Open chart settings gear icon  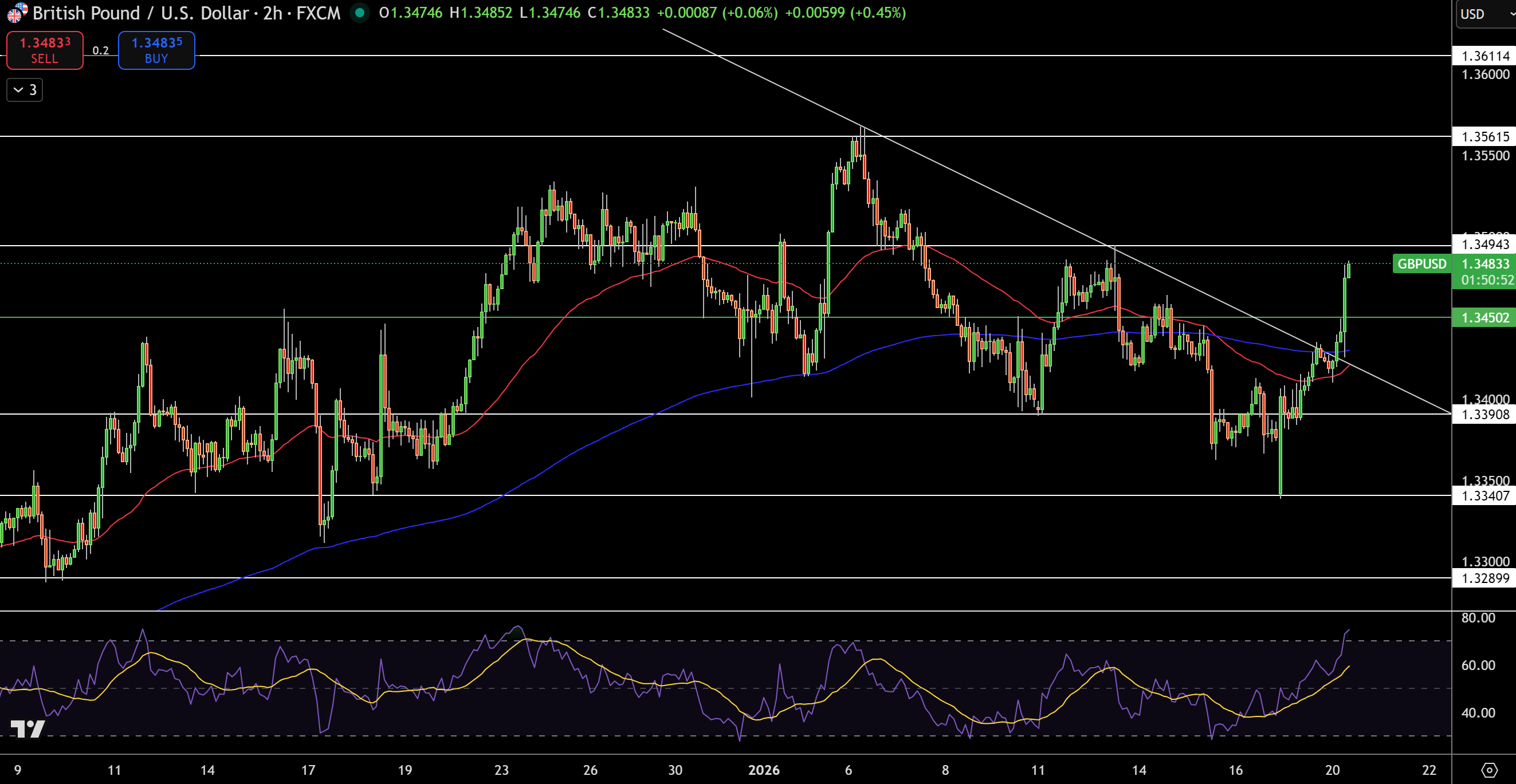tap(1489, 769)
